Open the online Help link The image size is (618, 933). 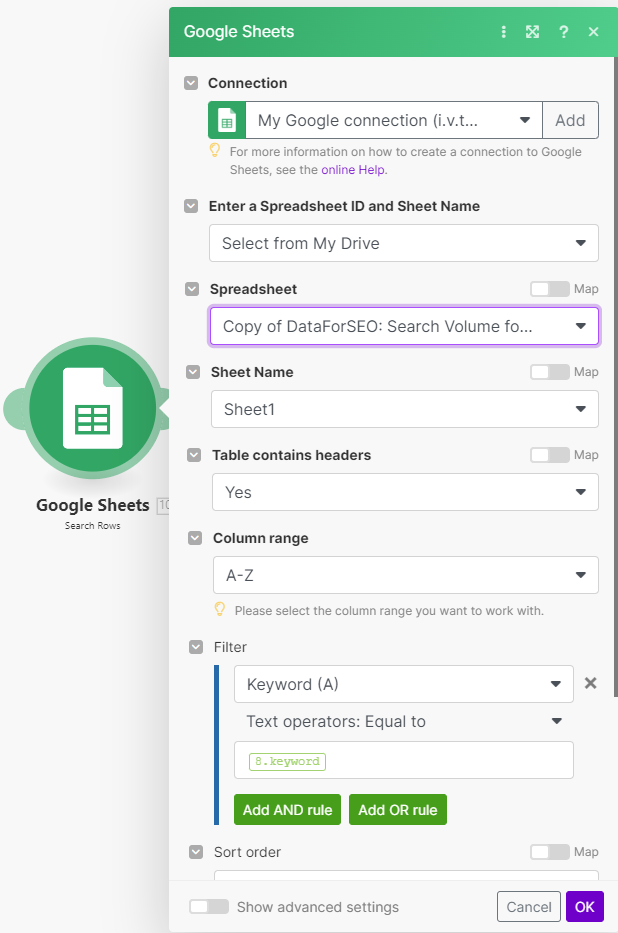[353, 170]
